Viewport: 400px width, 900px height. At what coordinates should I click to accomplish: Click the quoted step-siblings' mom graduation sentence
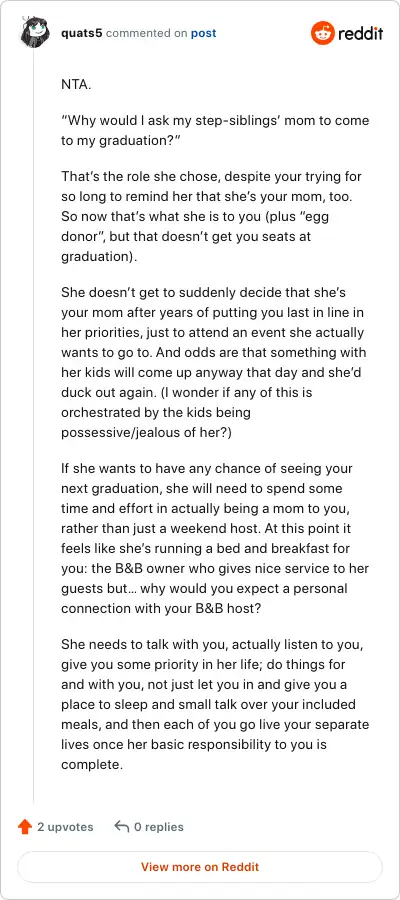tap(215, 131)
